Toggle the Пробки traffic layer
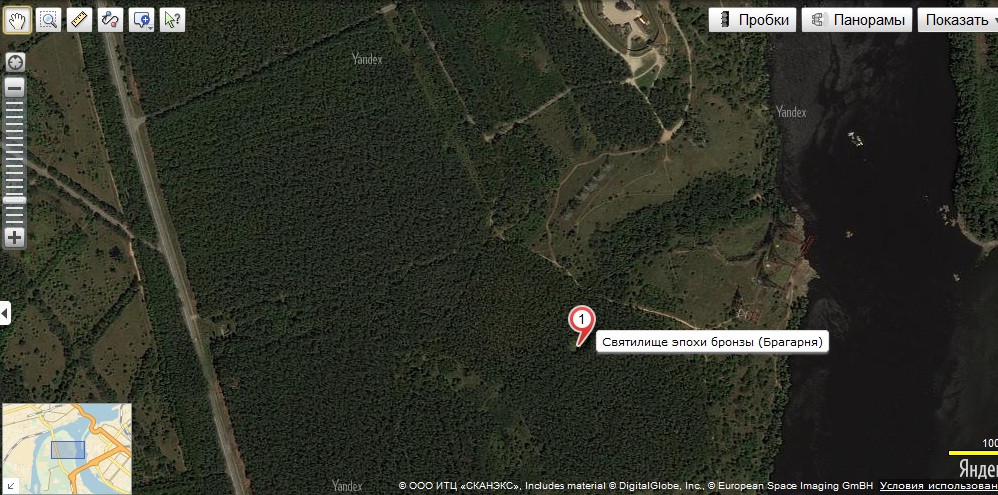Image resolution: width=998 pixels, height=495 pixels. (752, 20)
